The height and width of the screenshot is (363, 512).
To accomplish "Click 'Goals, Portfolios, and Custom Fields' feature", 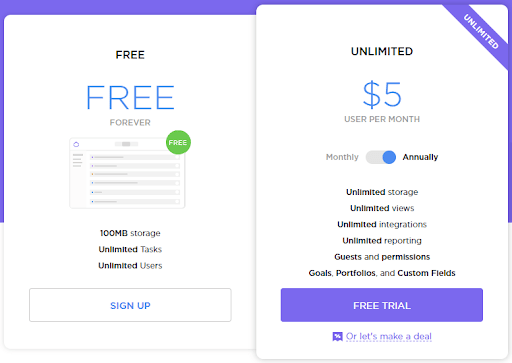I will (382, 273).
